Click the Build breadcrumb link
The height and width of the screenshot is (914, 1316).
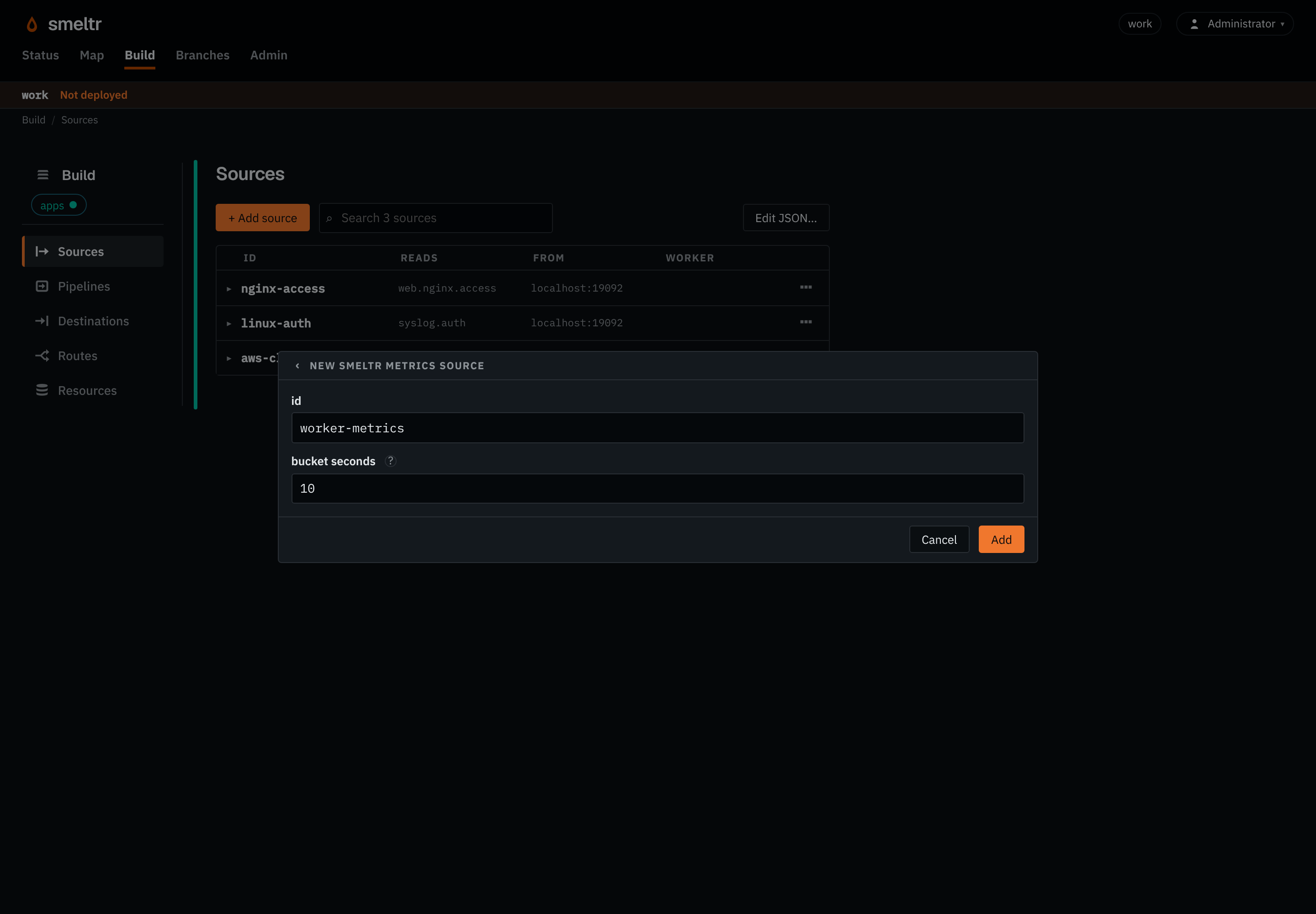point(34,120)
